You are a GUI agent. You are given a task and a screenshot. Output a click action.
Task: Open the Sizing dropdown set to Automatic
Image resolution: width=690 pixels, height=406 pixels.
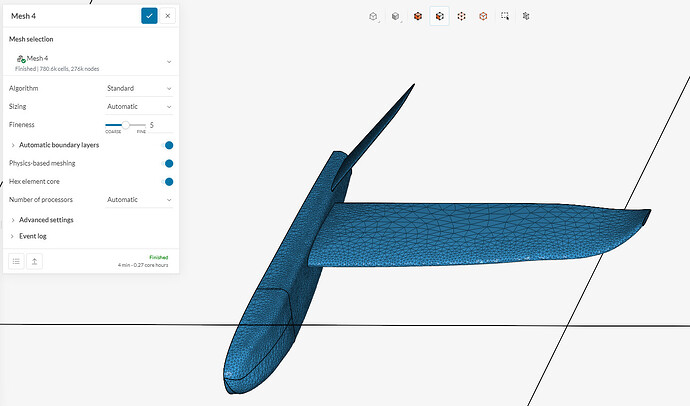pyautogui.click(x=139, y=106)
